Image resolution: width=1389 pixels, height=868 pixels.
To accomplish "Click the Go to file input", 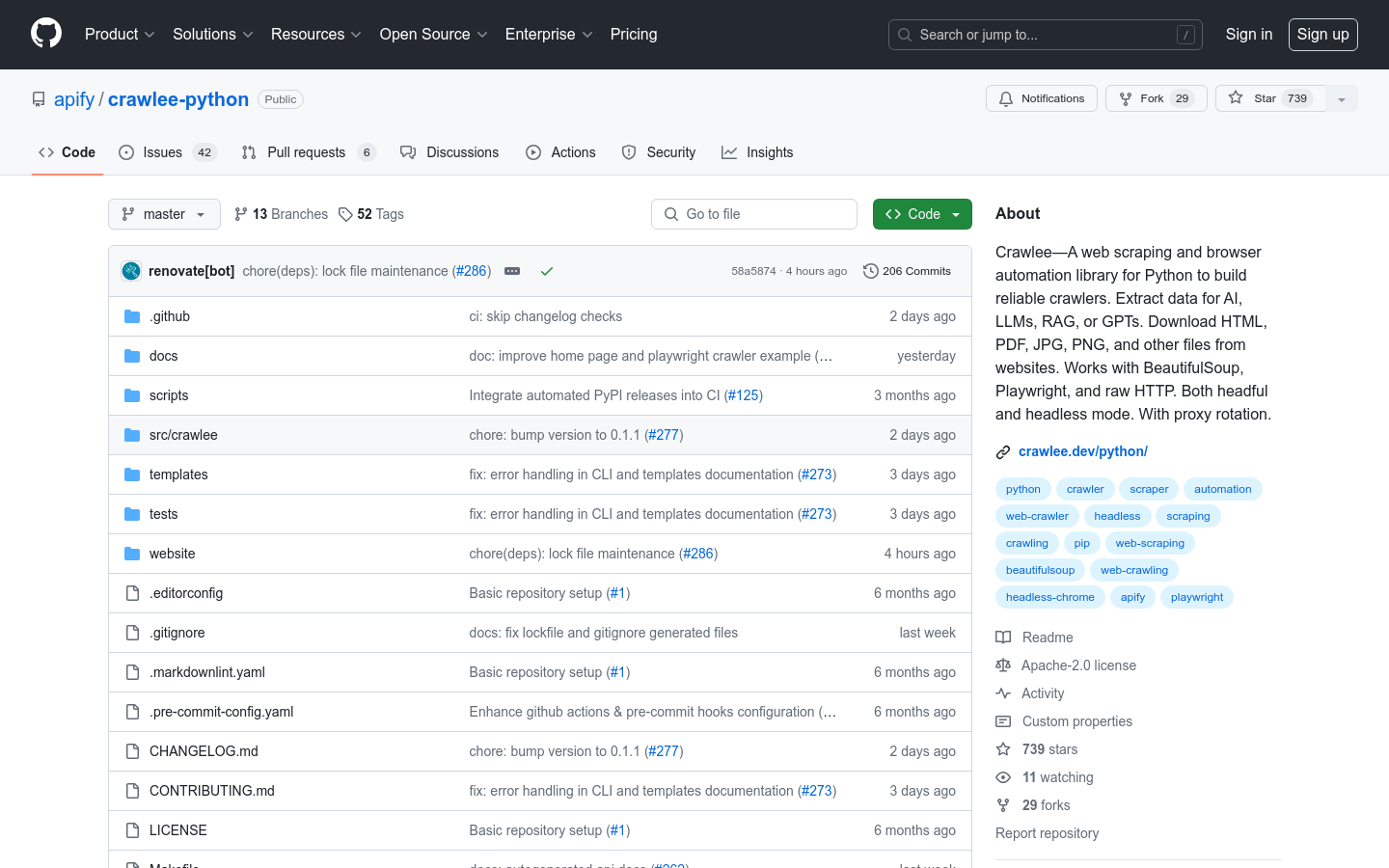I will click(754, 214).
